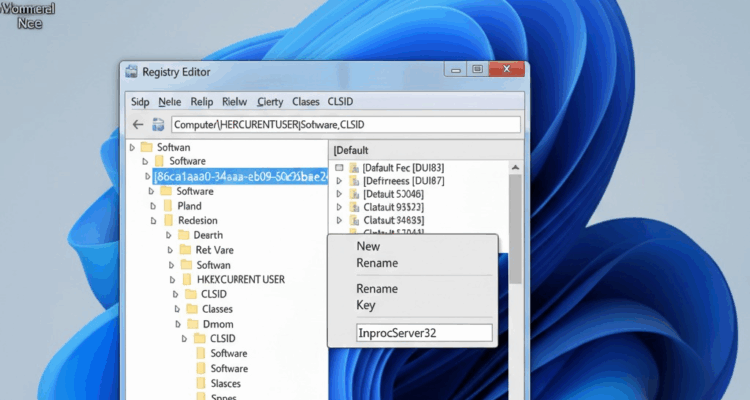Viewport: 750px width, 400px height.
Task: Click the value icon of Default Fec [DUI83]
Action: pos(354,168)
